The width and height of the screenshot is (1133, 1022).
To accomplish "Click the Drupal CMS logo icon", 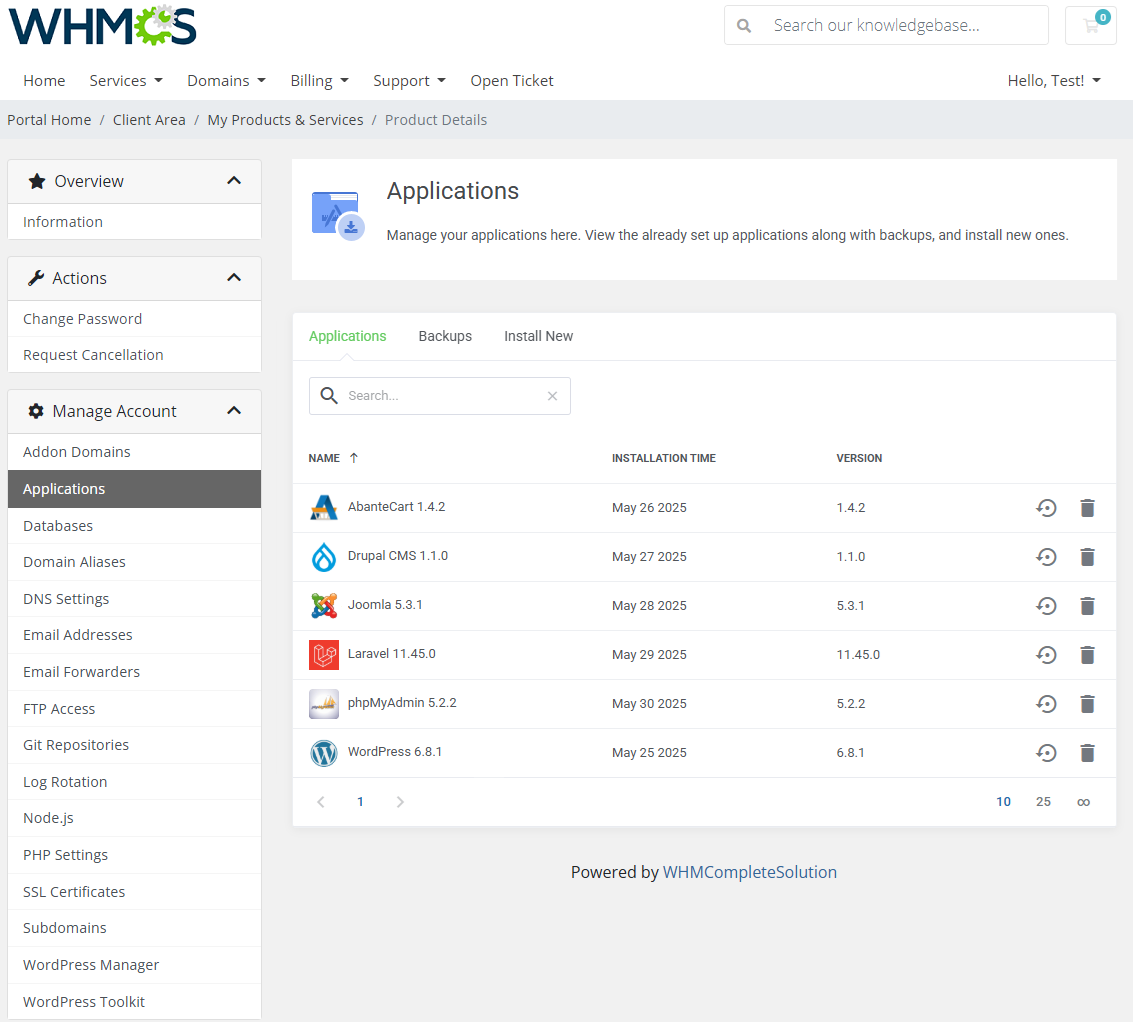I will [324, 557].
